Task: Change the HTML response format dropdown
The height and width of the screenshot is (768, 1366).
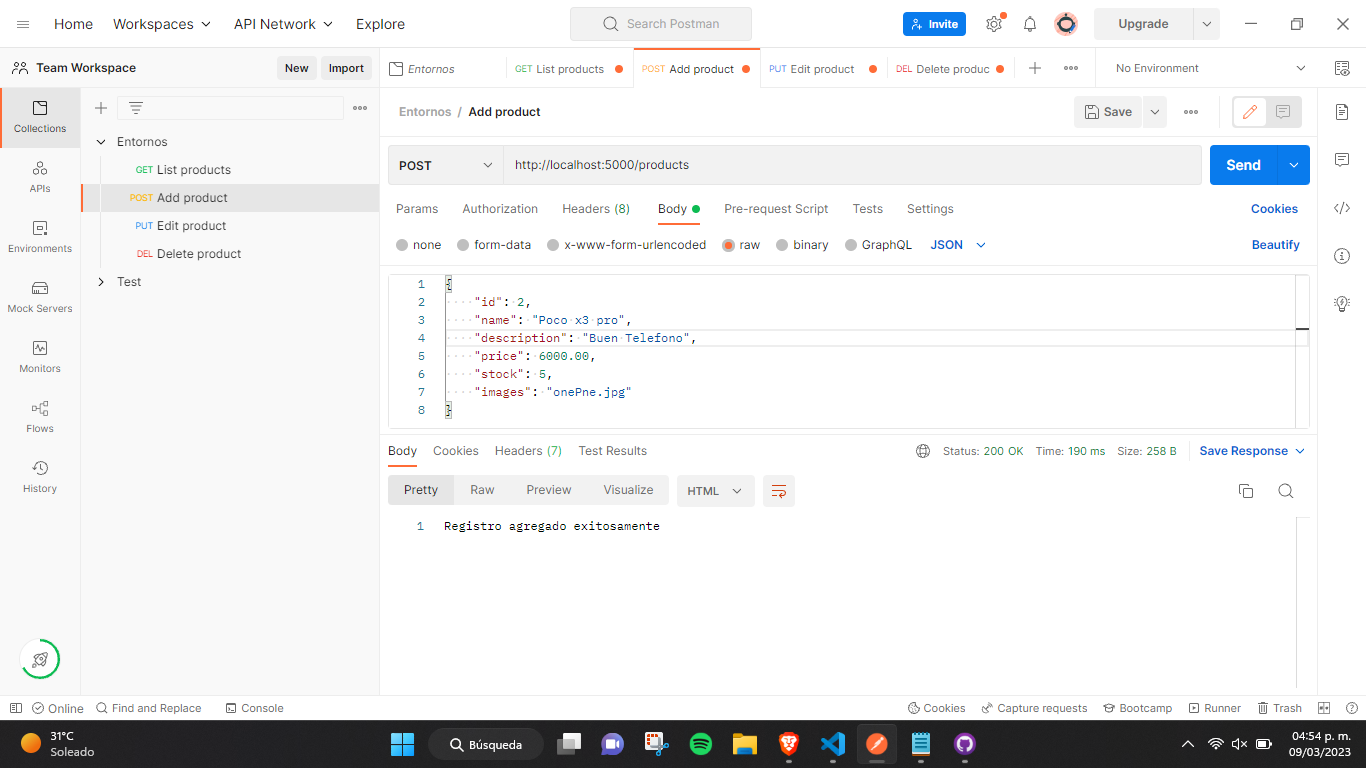Action: [716, 491]
